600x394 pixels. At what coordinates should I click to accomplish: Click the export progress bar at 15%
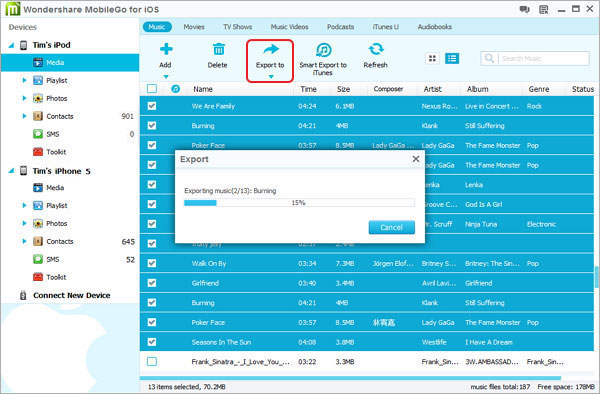299,203
